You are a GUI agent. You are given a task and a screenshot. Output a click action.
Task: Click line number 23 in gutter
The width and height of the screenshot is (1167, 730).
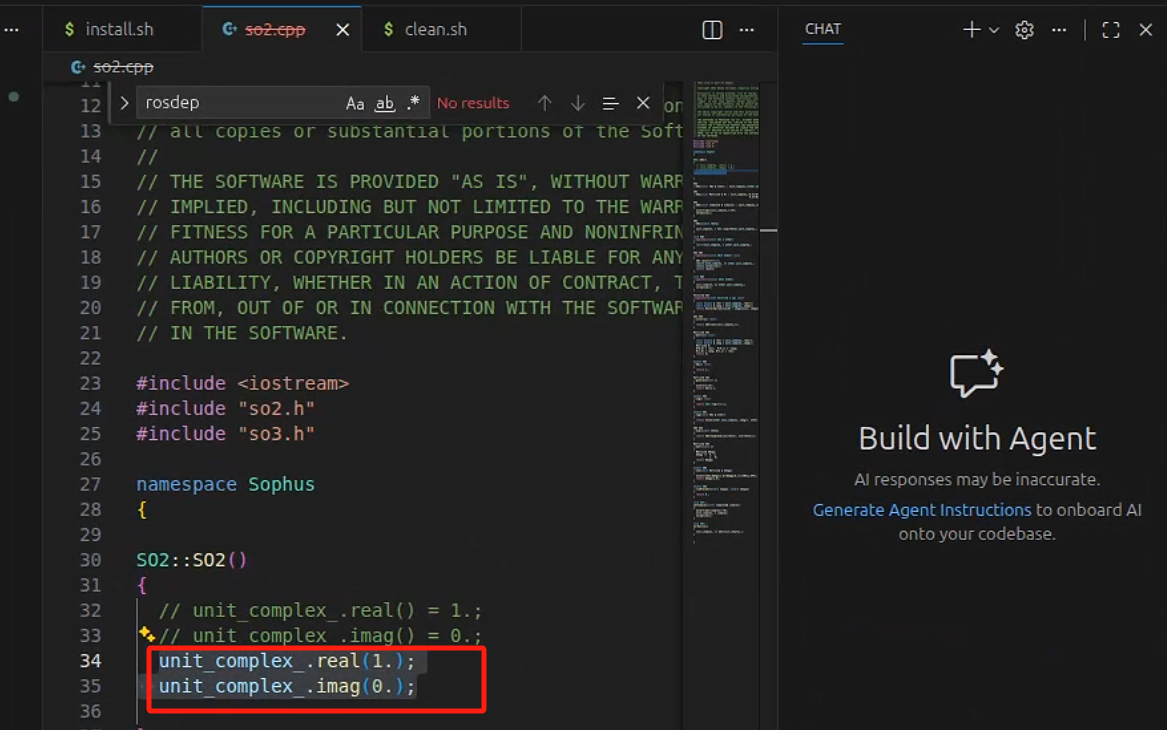[x=90, y=383]
